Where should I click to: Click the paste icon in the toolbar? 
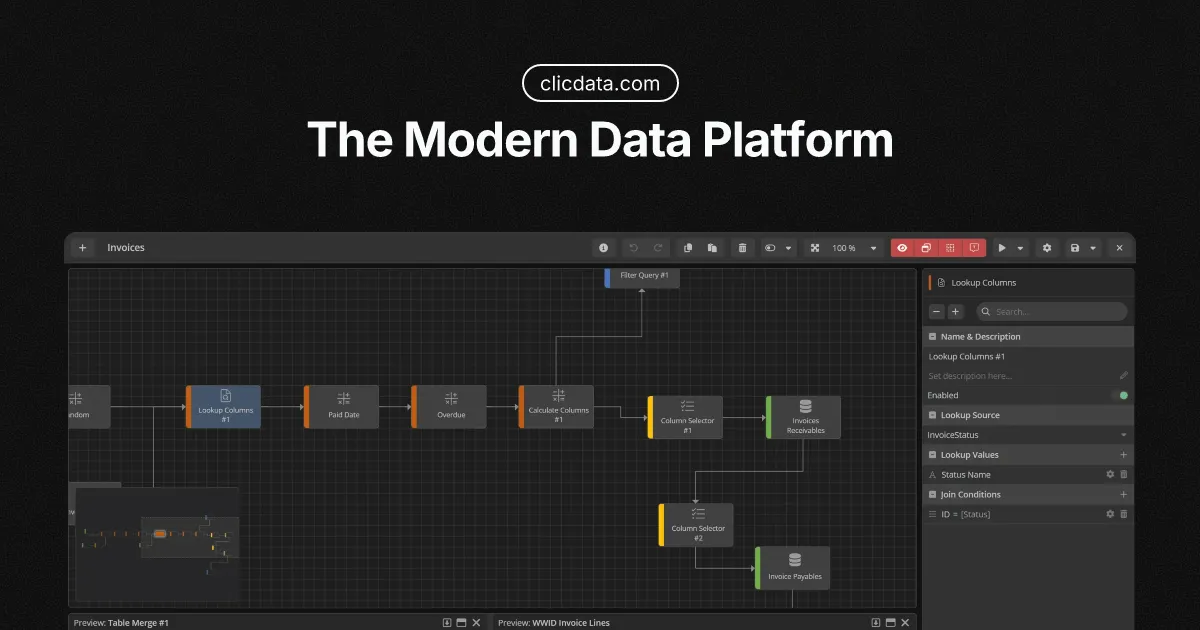(x=711, y=248)
